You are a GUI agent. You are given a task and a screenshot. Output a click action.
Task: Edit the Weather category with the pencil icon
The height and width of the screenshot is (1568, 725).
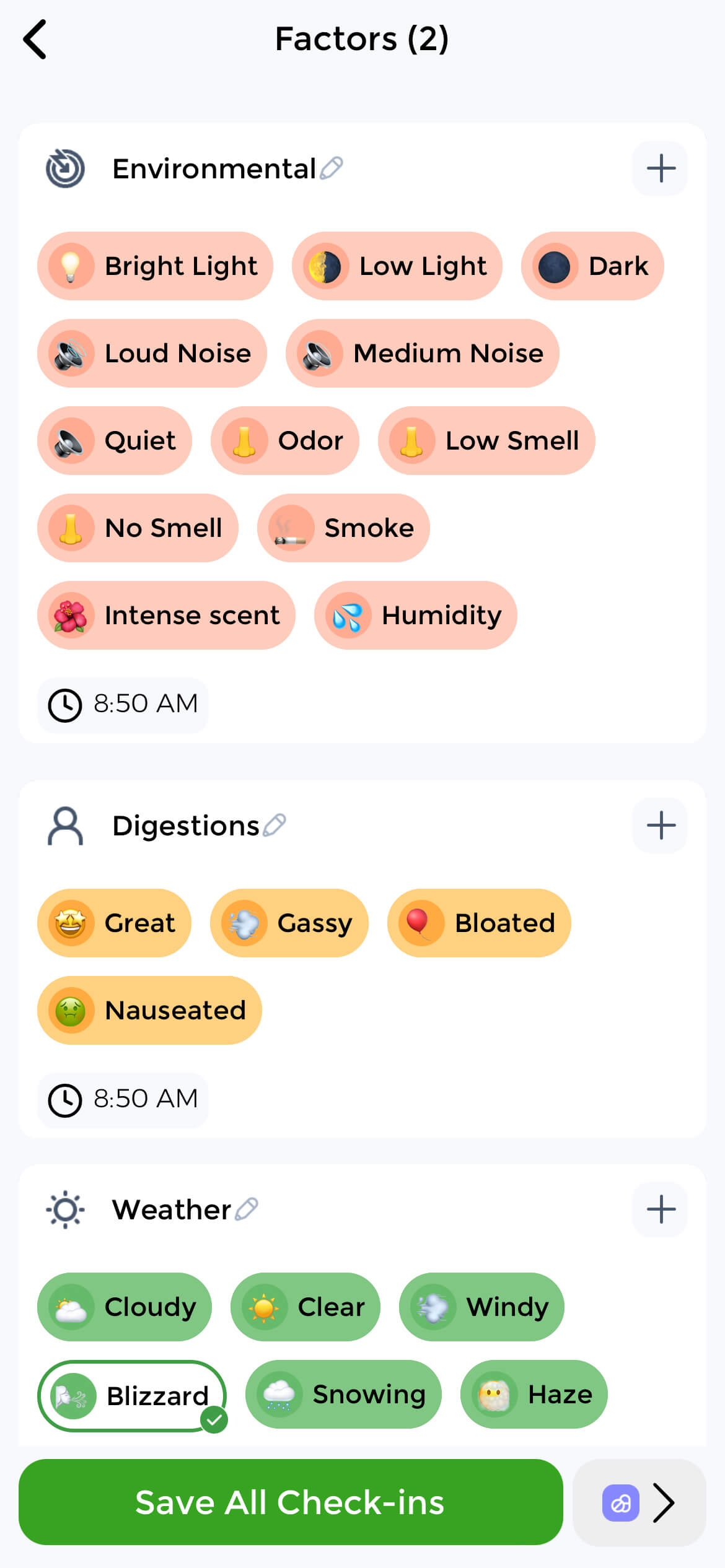coord(247,1209)
